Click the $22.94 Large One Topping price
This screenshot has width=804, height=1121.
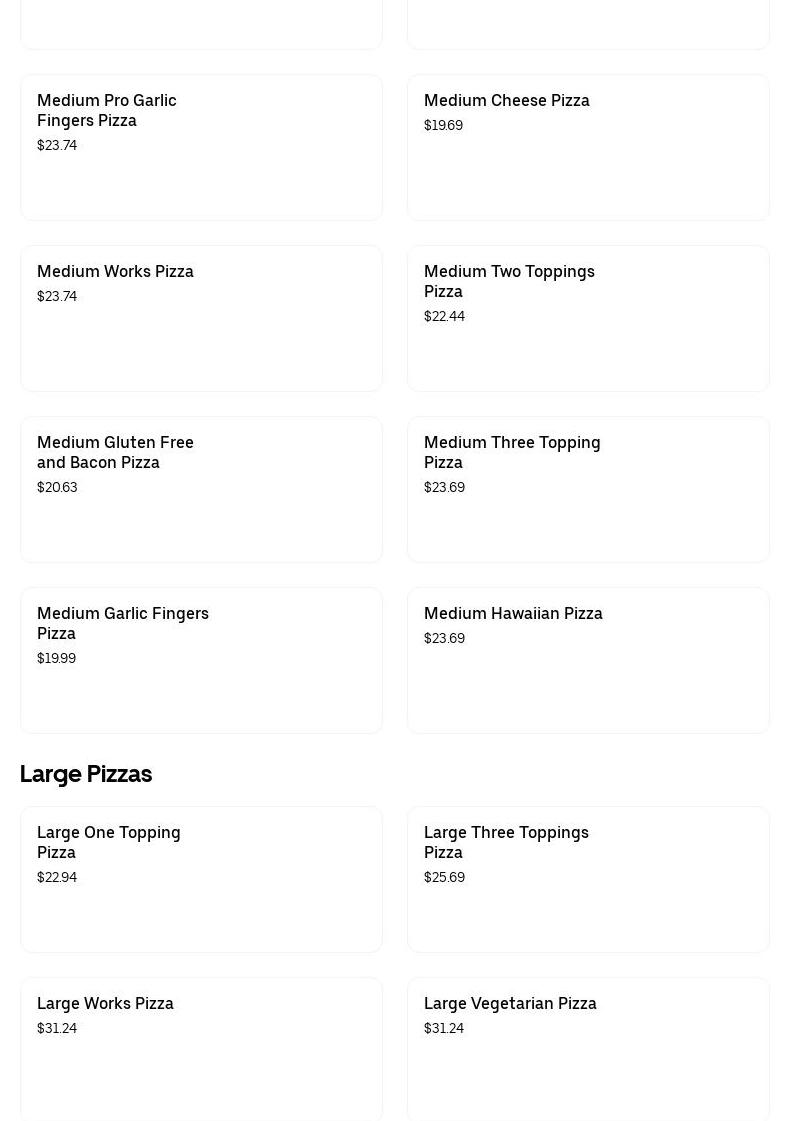(57, 877)
